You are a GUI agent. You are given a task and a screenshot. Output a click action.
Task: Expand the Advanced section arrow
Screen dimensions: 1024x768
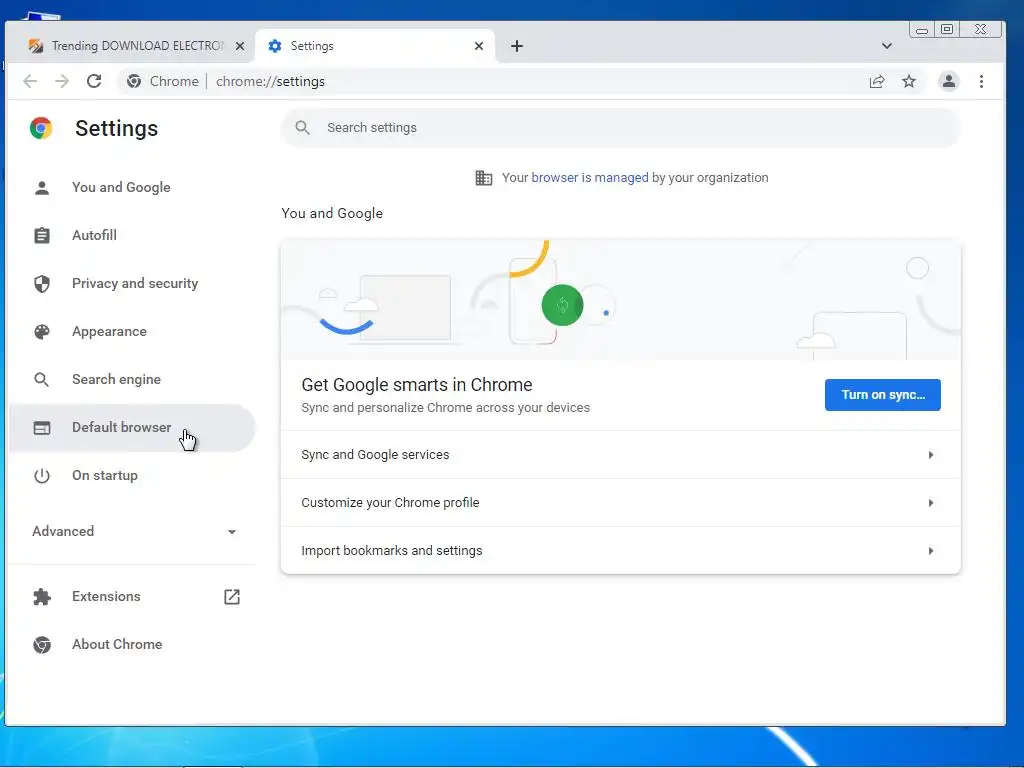pos(232,532)
